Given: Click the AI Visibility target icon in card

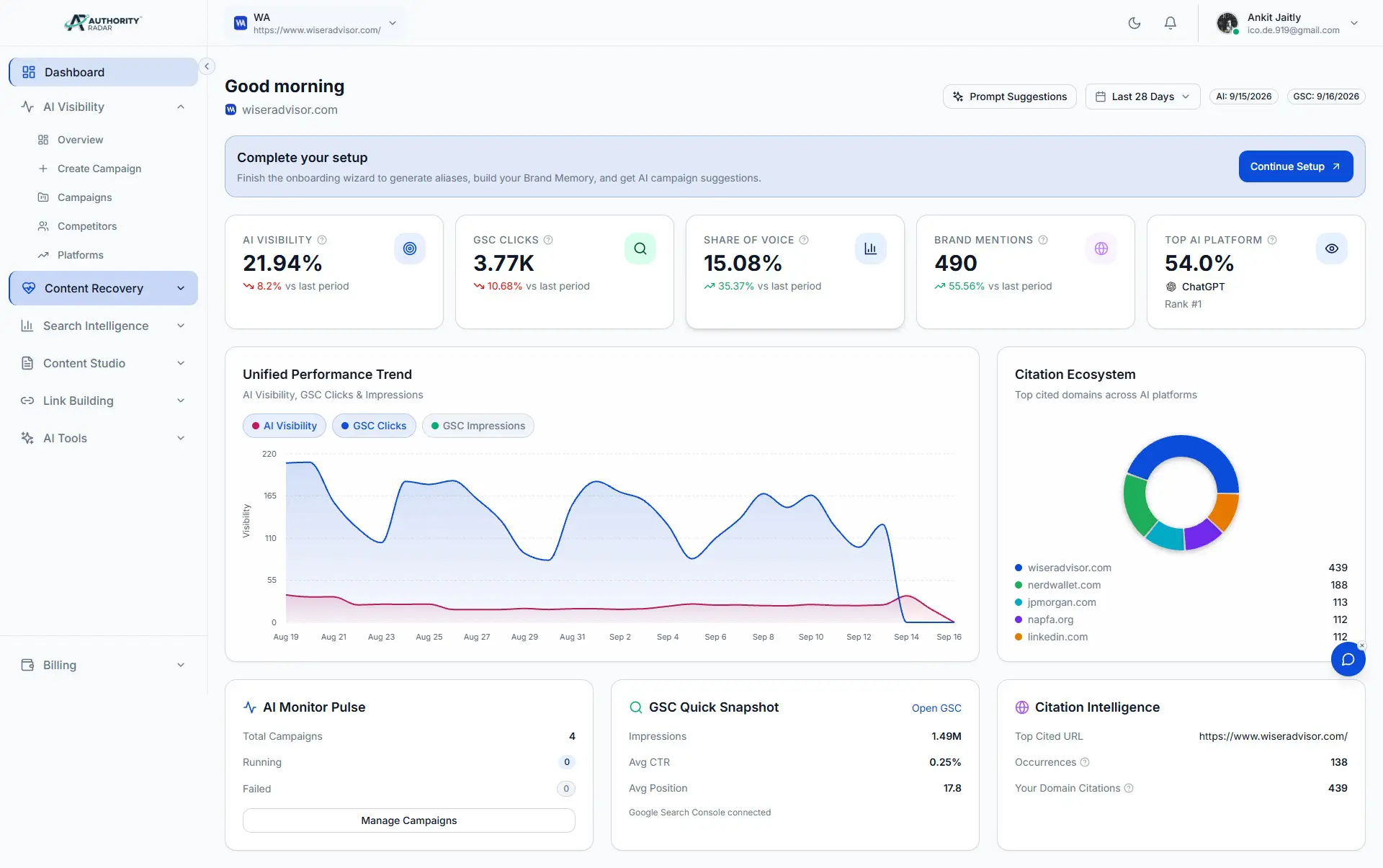Looking at the screenshot, I should [410, 249].
